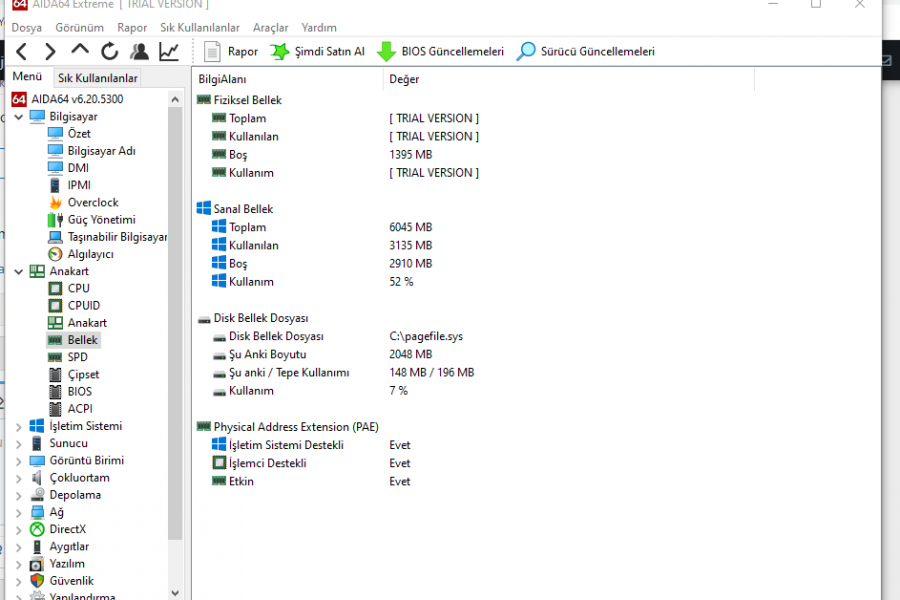Image resolution: width=900 pixels, height=600 pixels.
Task: Open the user profile icon in toolbar
Action: coord(139,52)
